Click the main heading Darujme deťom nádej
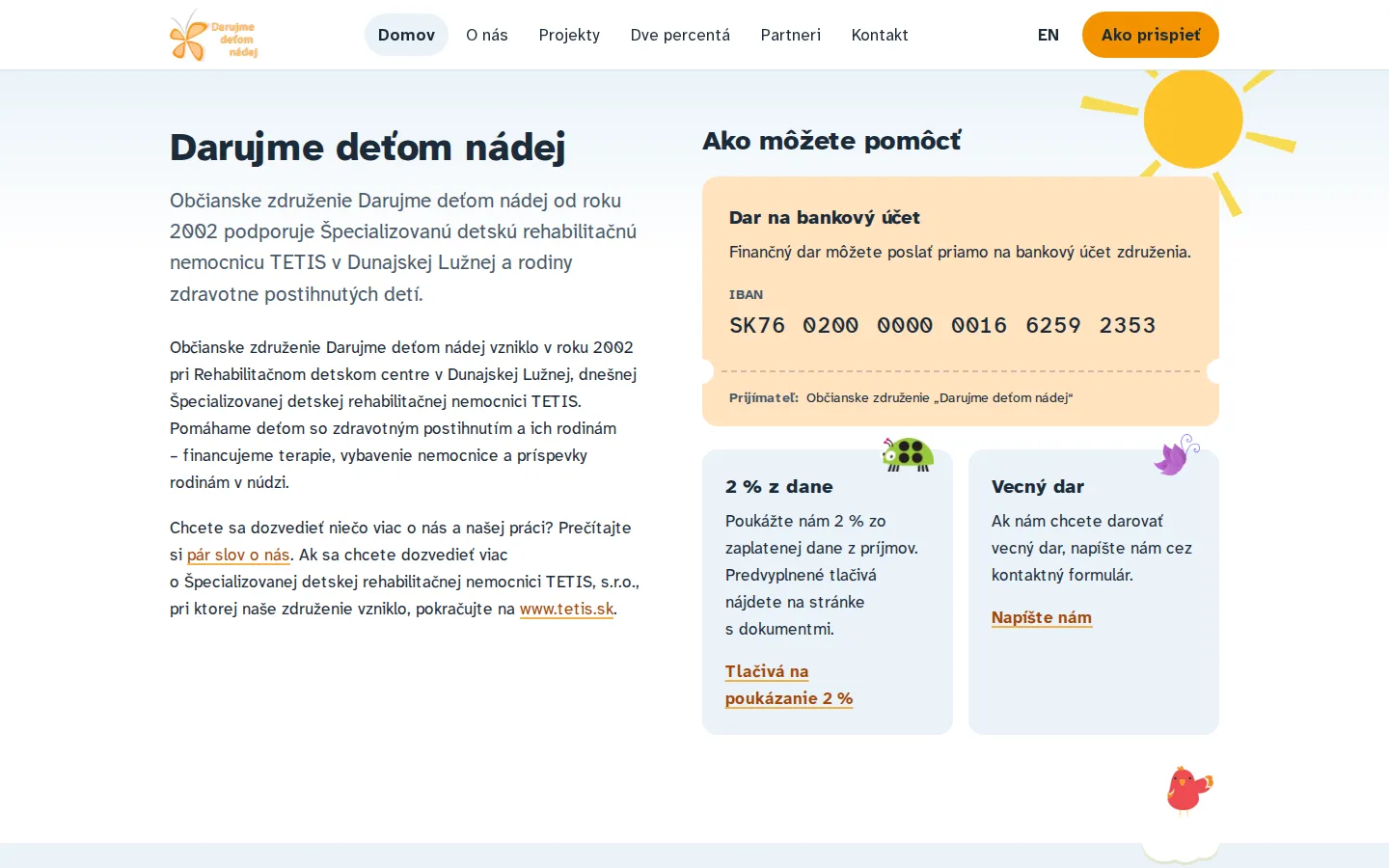 click(368, 148)
